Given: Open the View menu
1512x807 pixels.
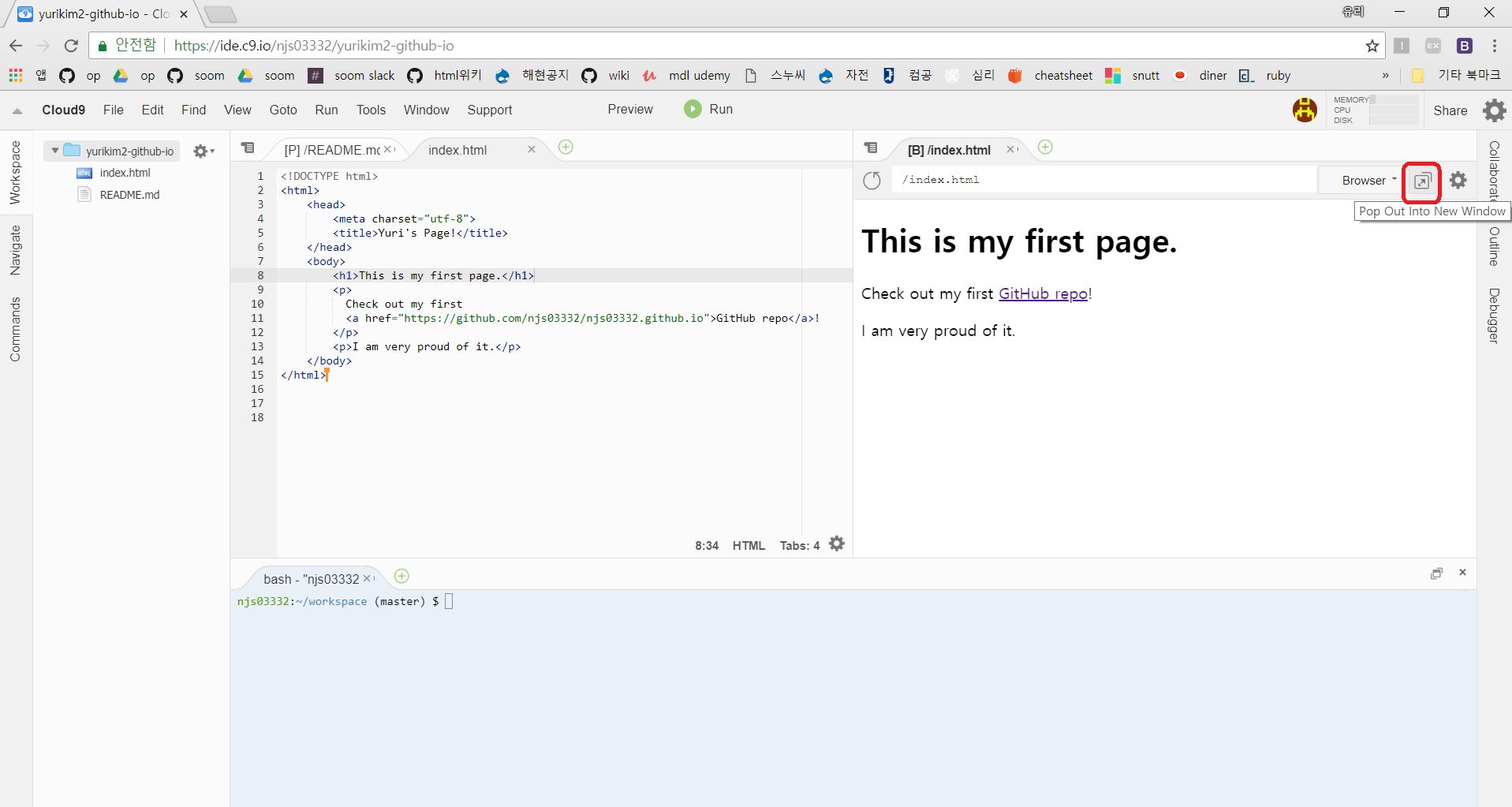Looking at the screenshot, I should (x=237, y=110).
